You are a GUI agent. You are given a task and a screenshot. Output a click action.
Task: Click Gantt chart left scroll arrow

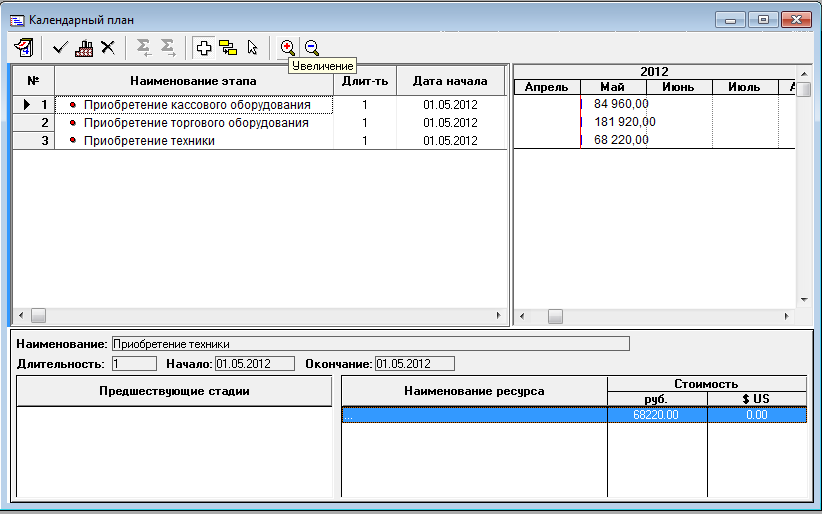coord(522,316)
